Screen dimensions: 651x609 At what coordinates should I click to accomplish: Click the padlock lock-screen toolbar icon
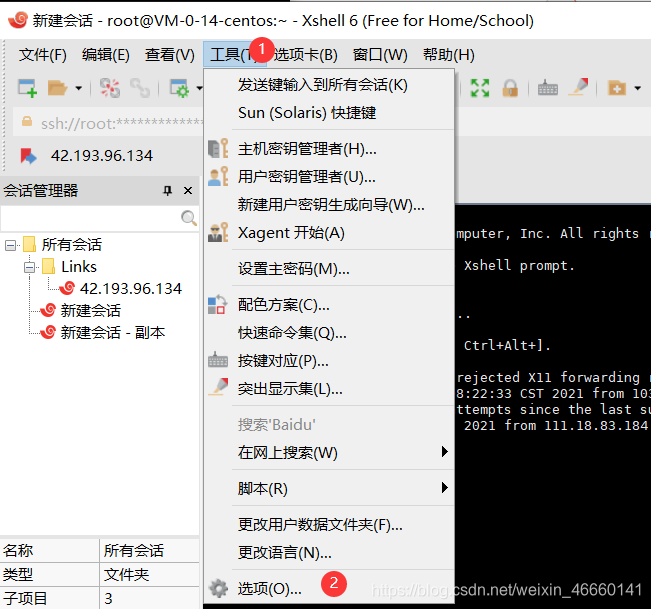coord(510,88)
